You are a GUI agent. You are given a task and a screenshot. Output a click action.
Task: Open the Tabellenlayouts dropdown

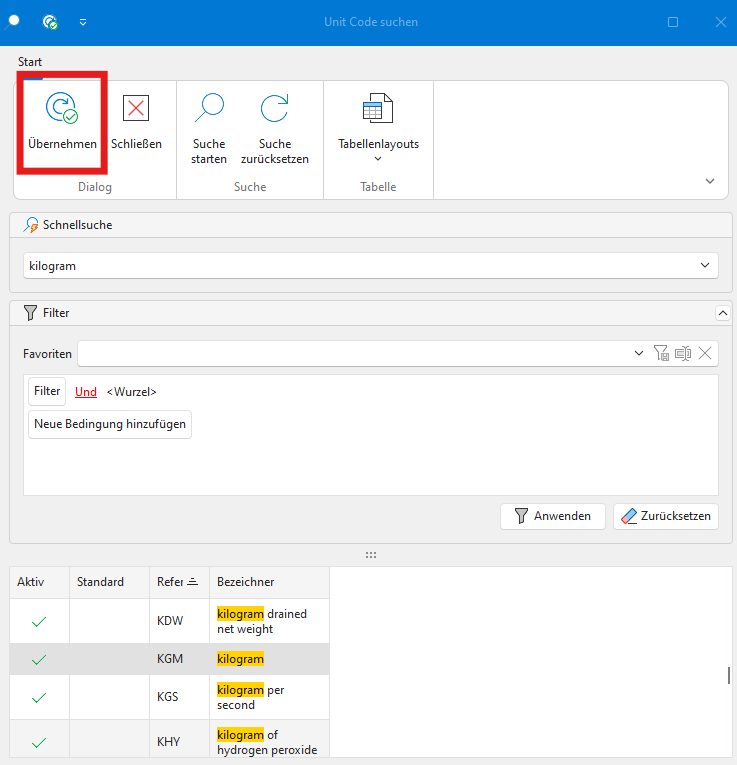[x=378, y=150]
